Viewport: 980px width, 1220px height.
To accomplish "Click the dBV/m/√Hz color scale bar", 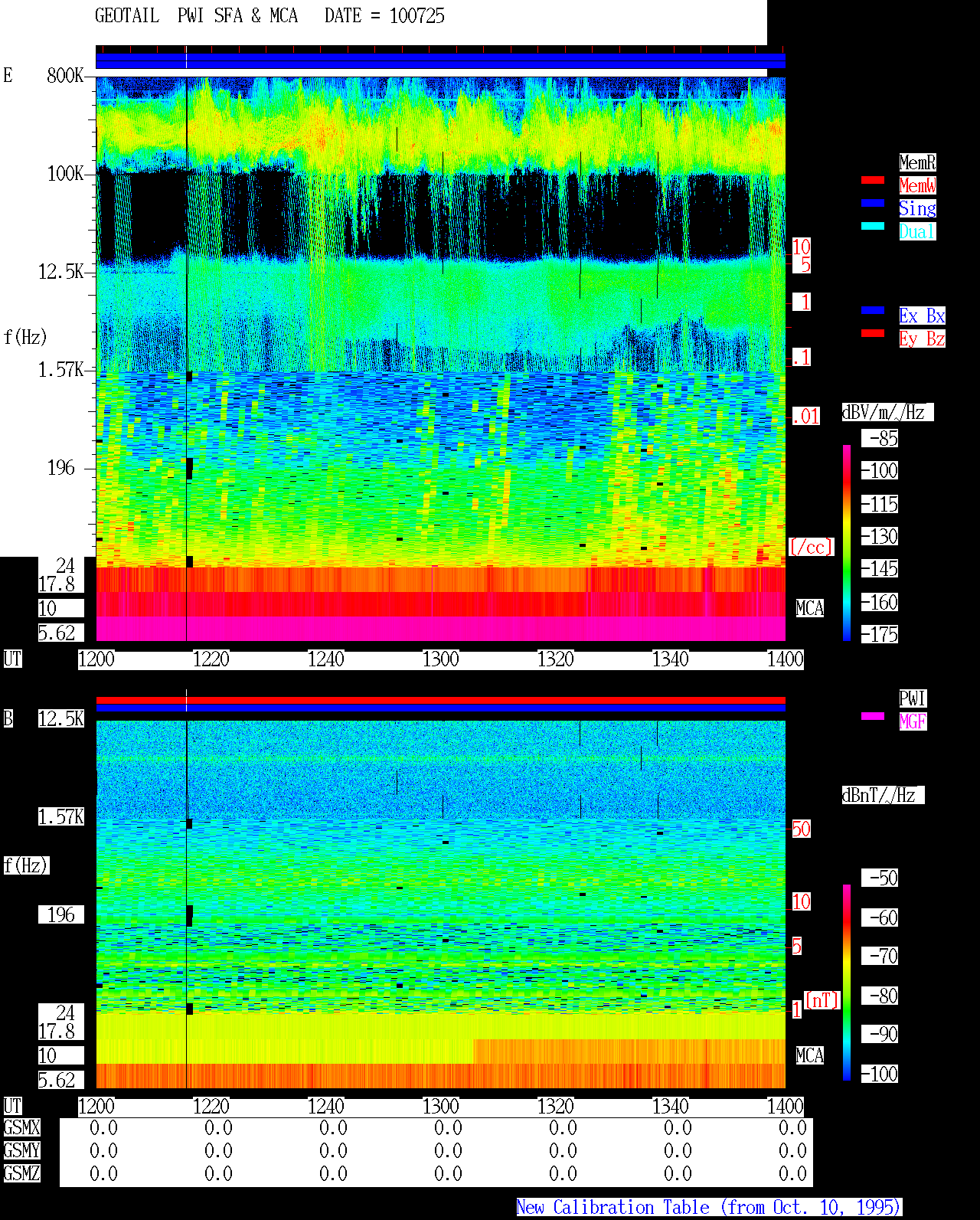I will coord(847,543).
